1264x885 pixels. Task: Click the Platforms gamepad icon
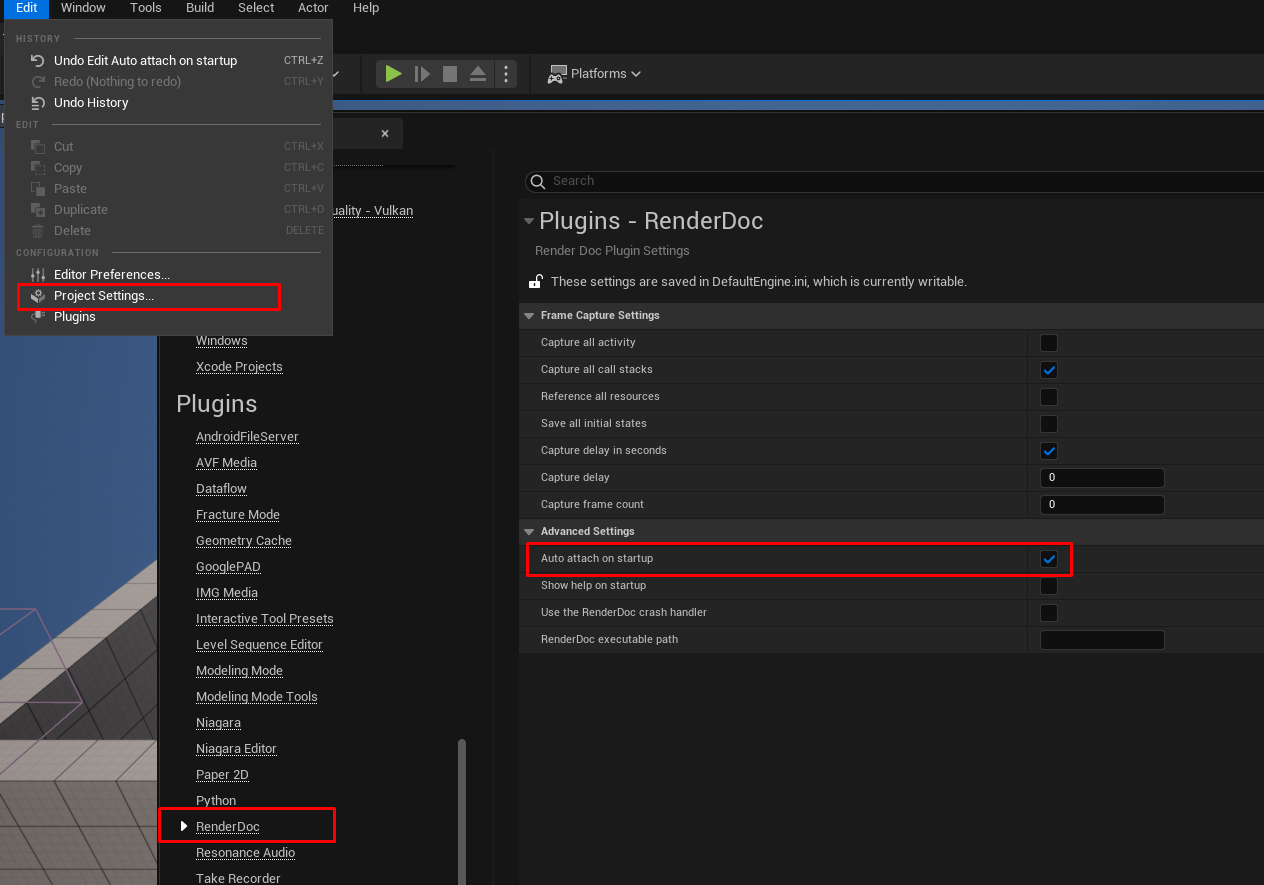pyautogui.click(x=557, y=74)
